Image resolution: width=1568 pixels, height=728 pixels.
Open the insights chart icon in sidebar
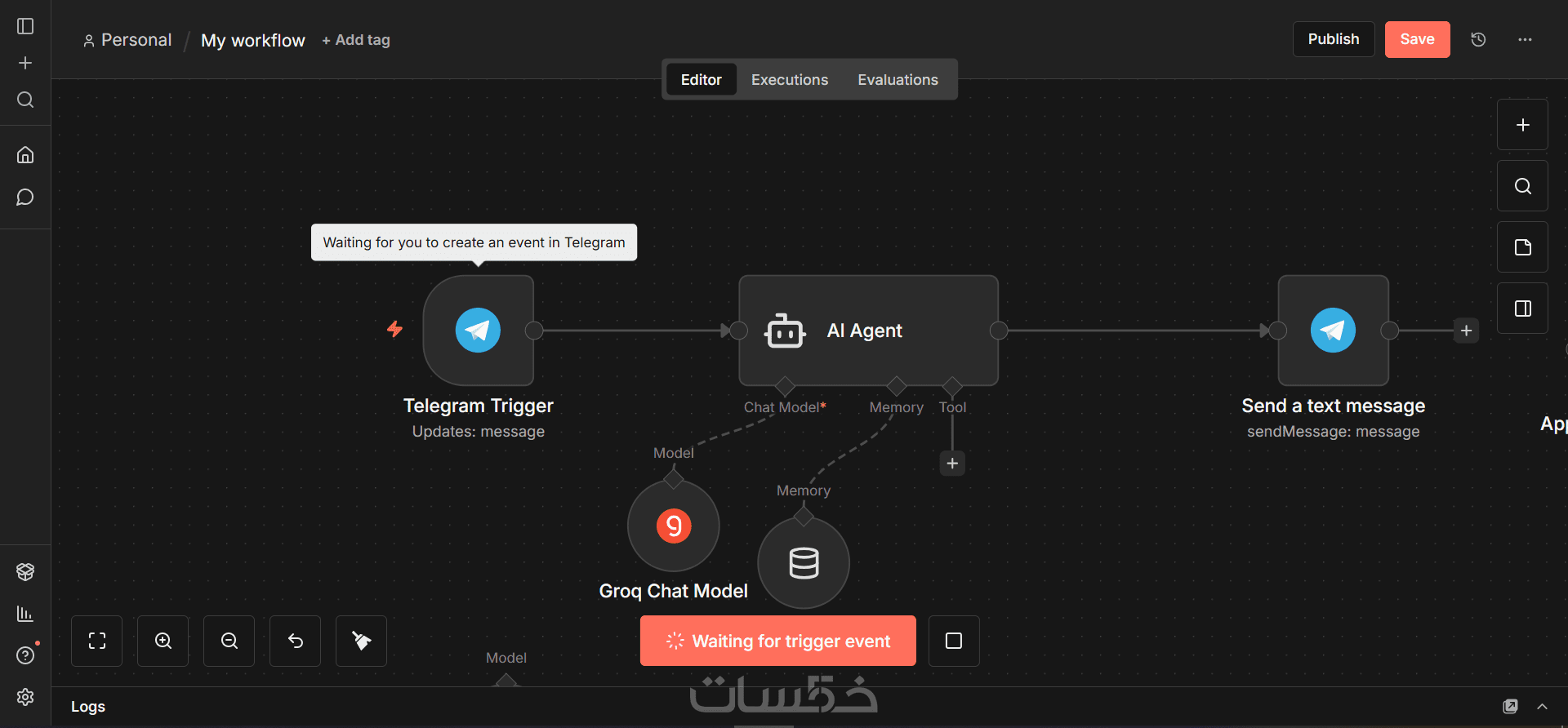click(25, 614)
